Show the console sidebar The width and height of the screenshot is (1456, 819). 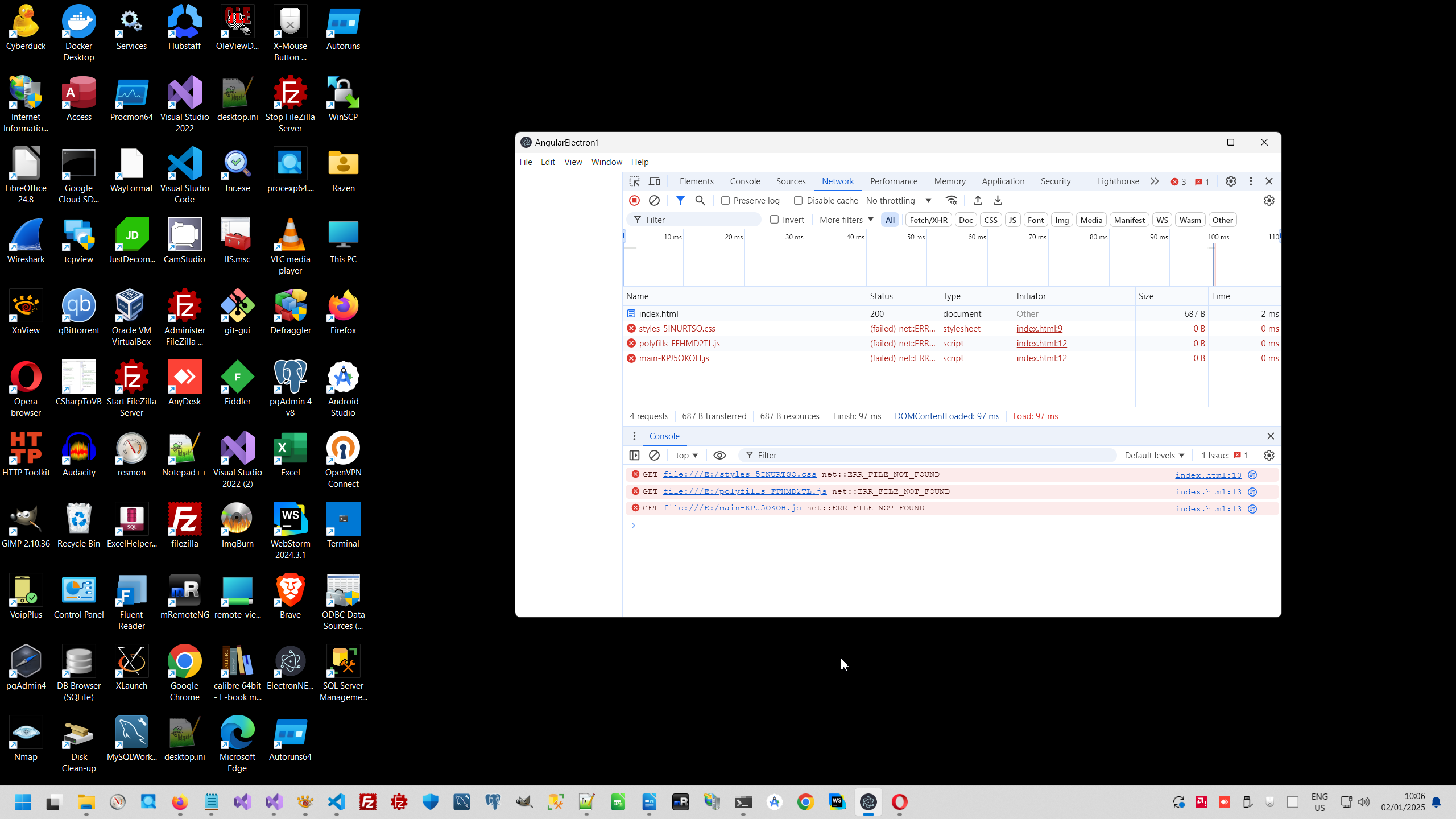point(634,455)
